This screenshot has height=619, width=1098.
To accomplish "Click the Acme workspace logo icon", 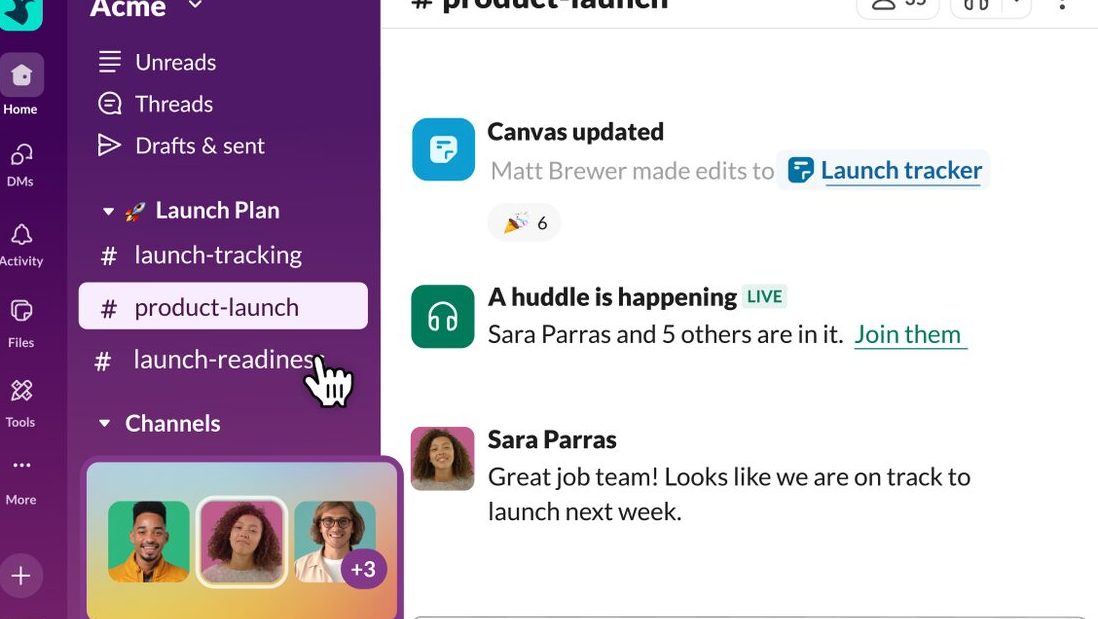I will coord(21,14).
